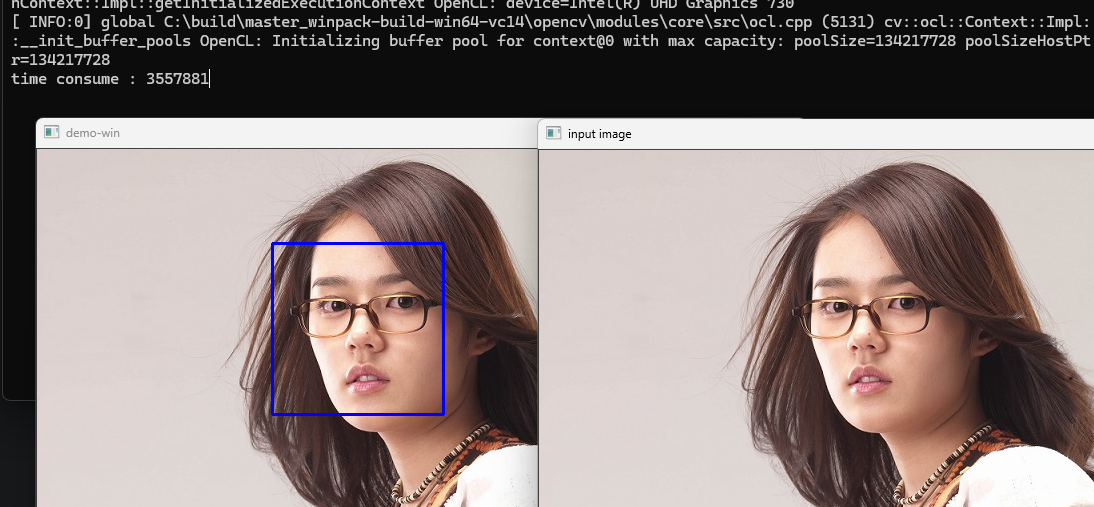Click the '[ INFO:0] global C:\build' console line
Viewport: 1094px width, 507px height.
point(550,22)
